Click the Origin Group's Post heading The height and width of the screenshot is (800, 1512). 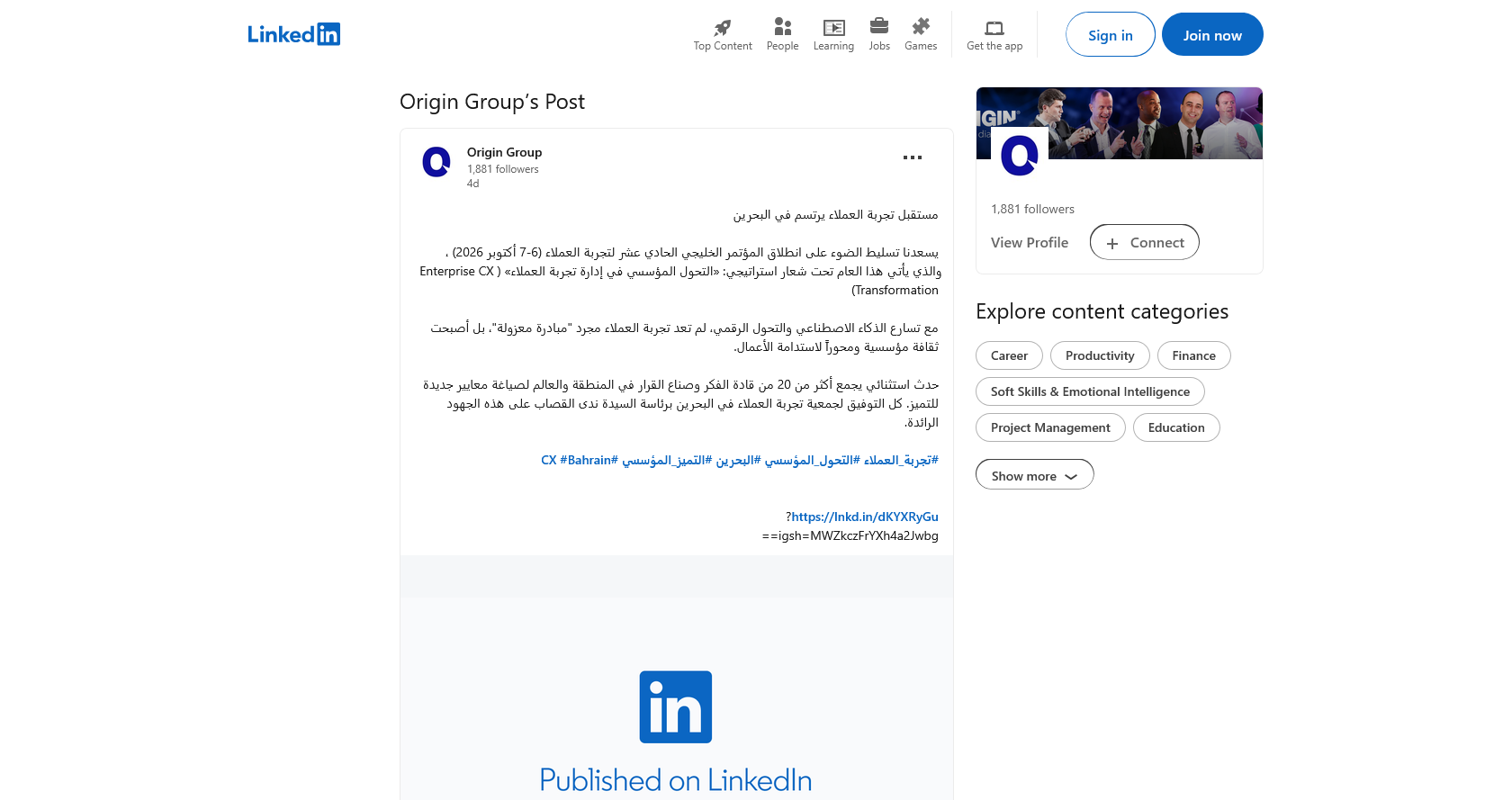pos(492,102)
